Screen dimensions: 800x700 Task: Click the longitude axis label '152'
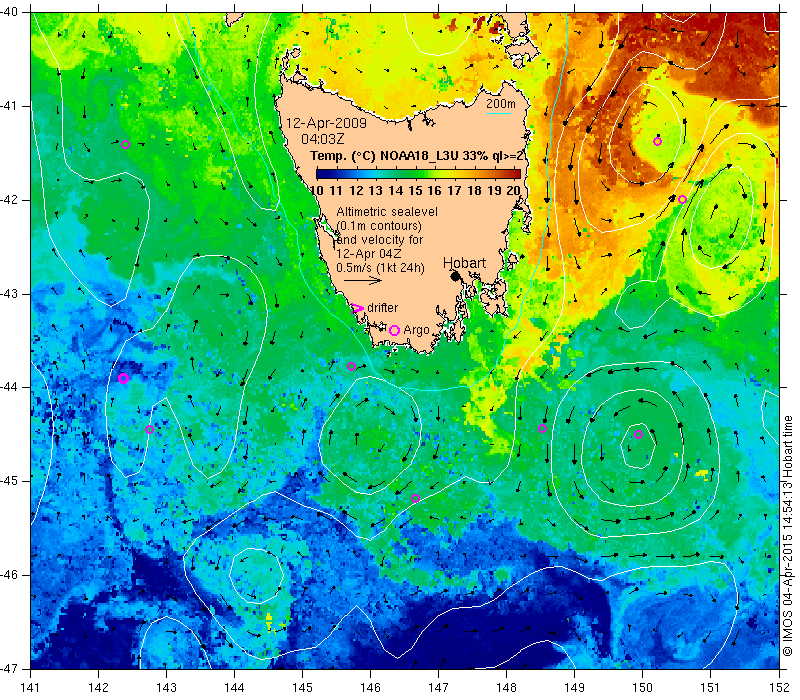point(780,687)
